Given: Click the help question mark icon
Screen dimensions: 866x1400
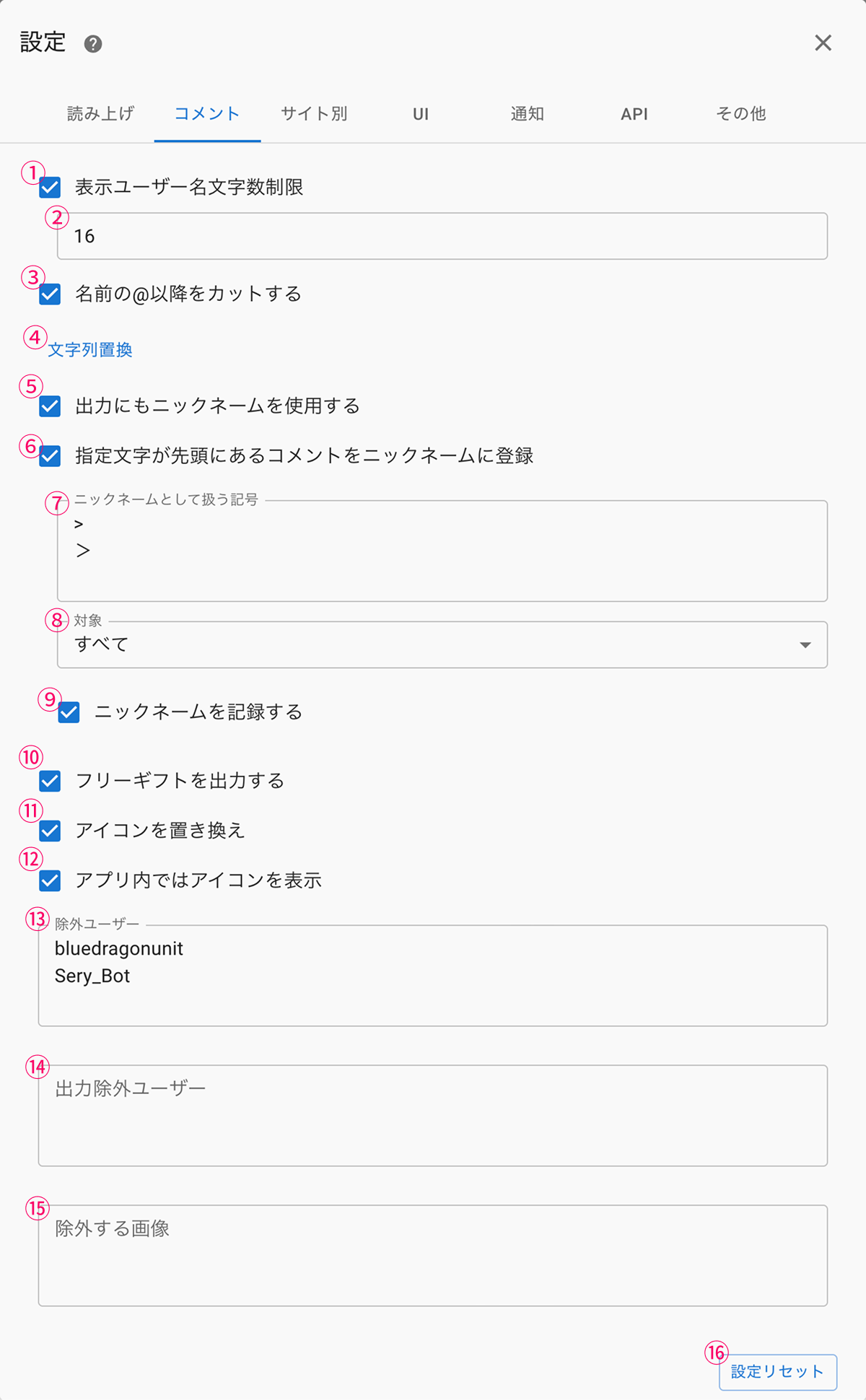Looking at the screenshot, I should click(x=93, y=44).
